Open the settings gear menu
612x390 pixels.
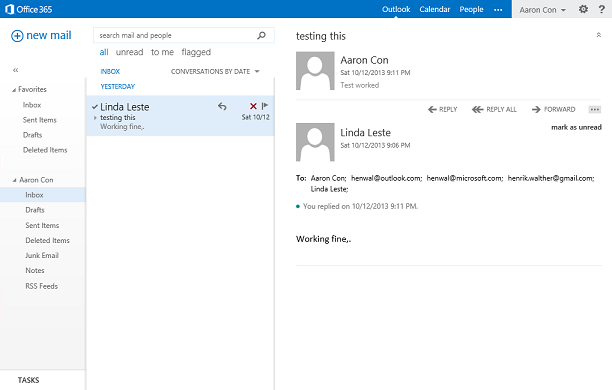click(x=583, y=9)
